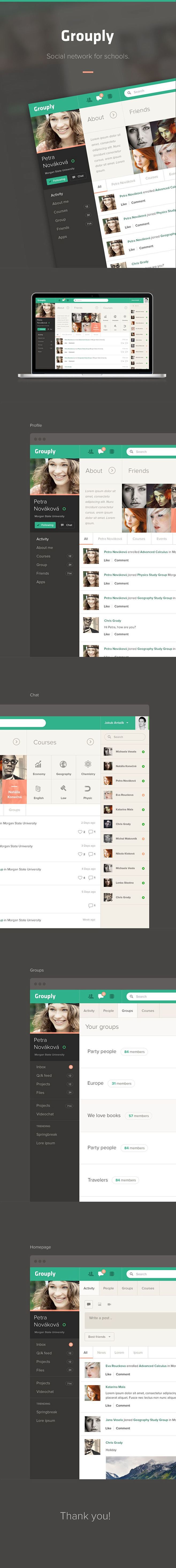The image size is (176, 1568).
Task: Open About me in Profile sidebar
Action: tap(44, 548)
